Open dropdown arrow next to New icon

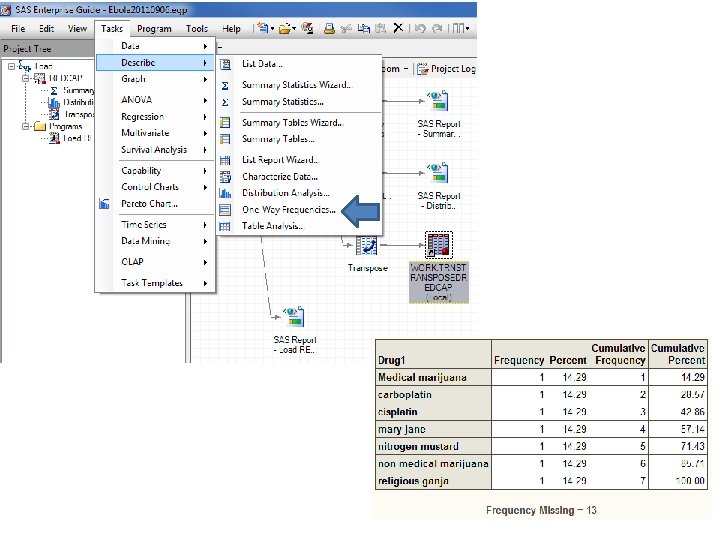click(272, 28)
